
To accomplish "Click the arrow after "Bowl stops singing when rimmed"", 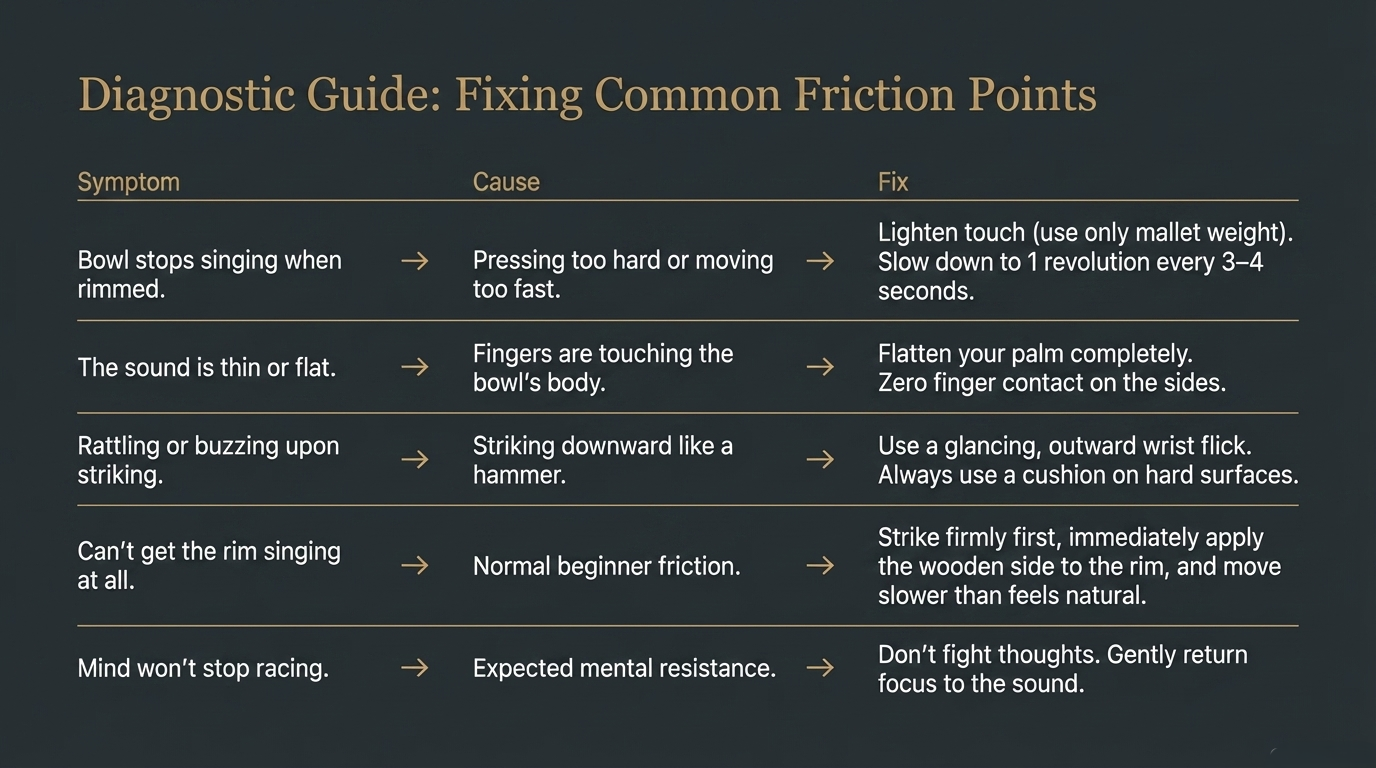I will (x=414, y=261).
